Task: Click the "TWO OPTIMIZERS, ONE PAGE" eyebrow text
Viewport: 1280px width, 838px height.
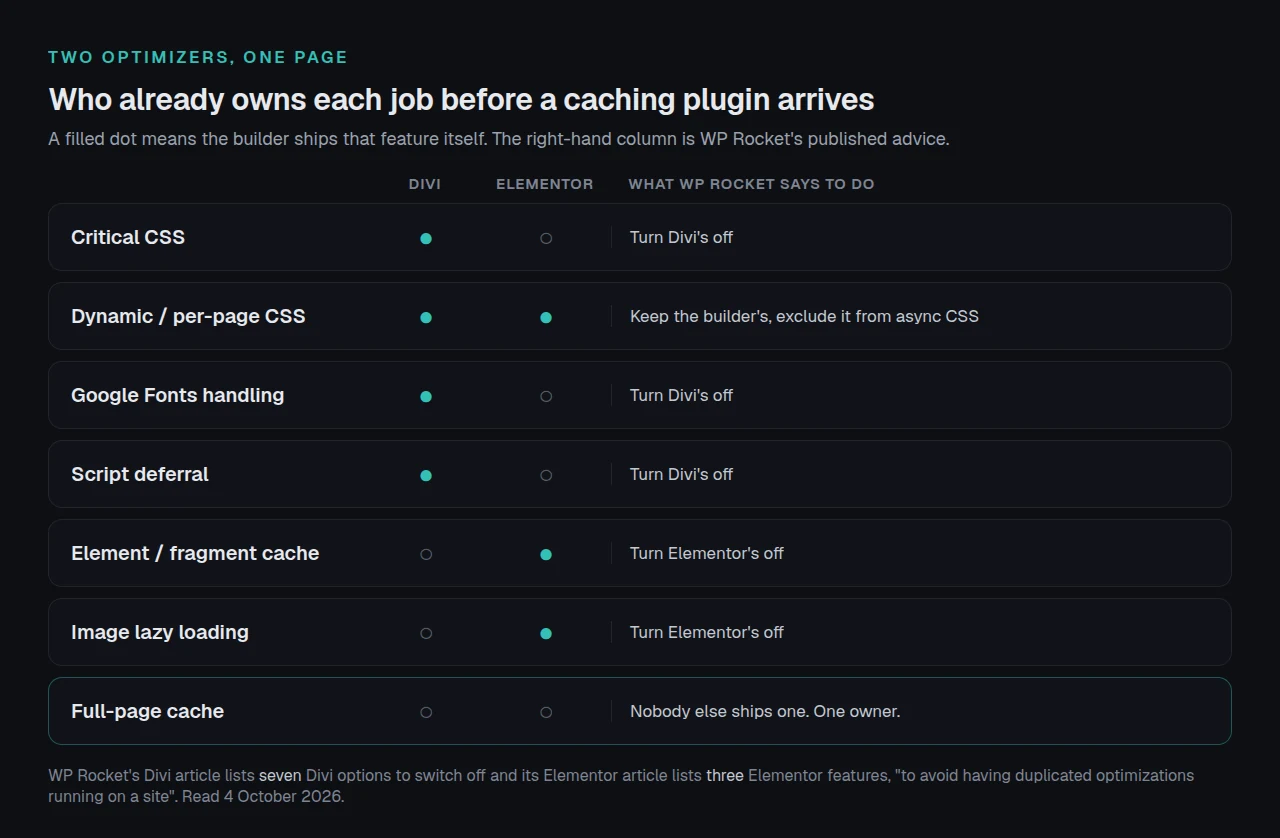Action: coord(198,57)
